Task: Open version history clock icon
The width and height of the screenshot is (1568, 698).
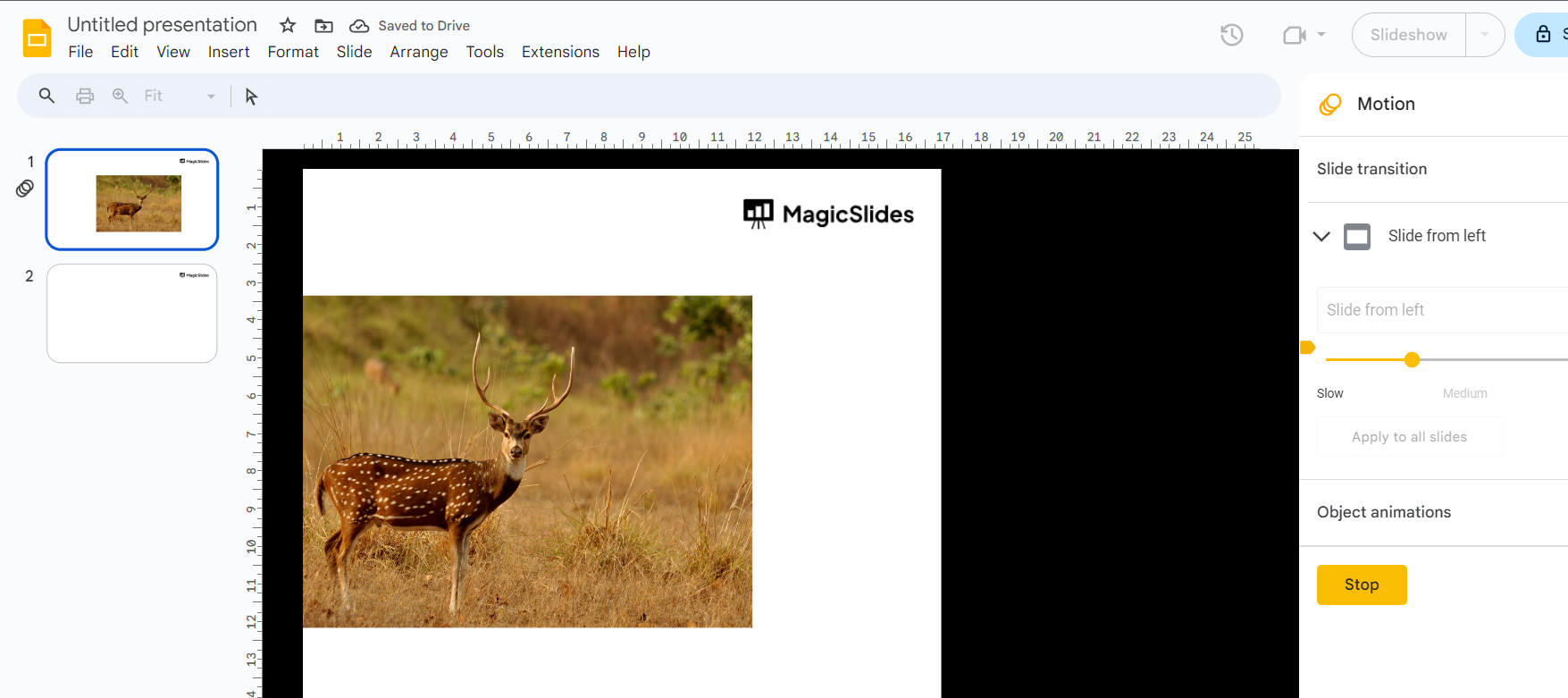Action: click(1231, 35)
